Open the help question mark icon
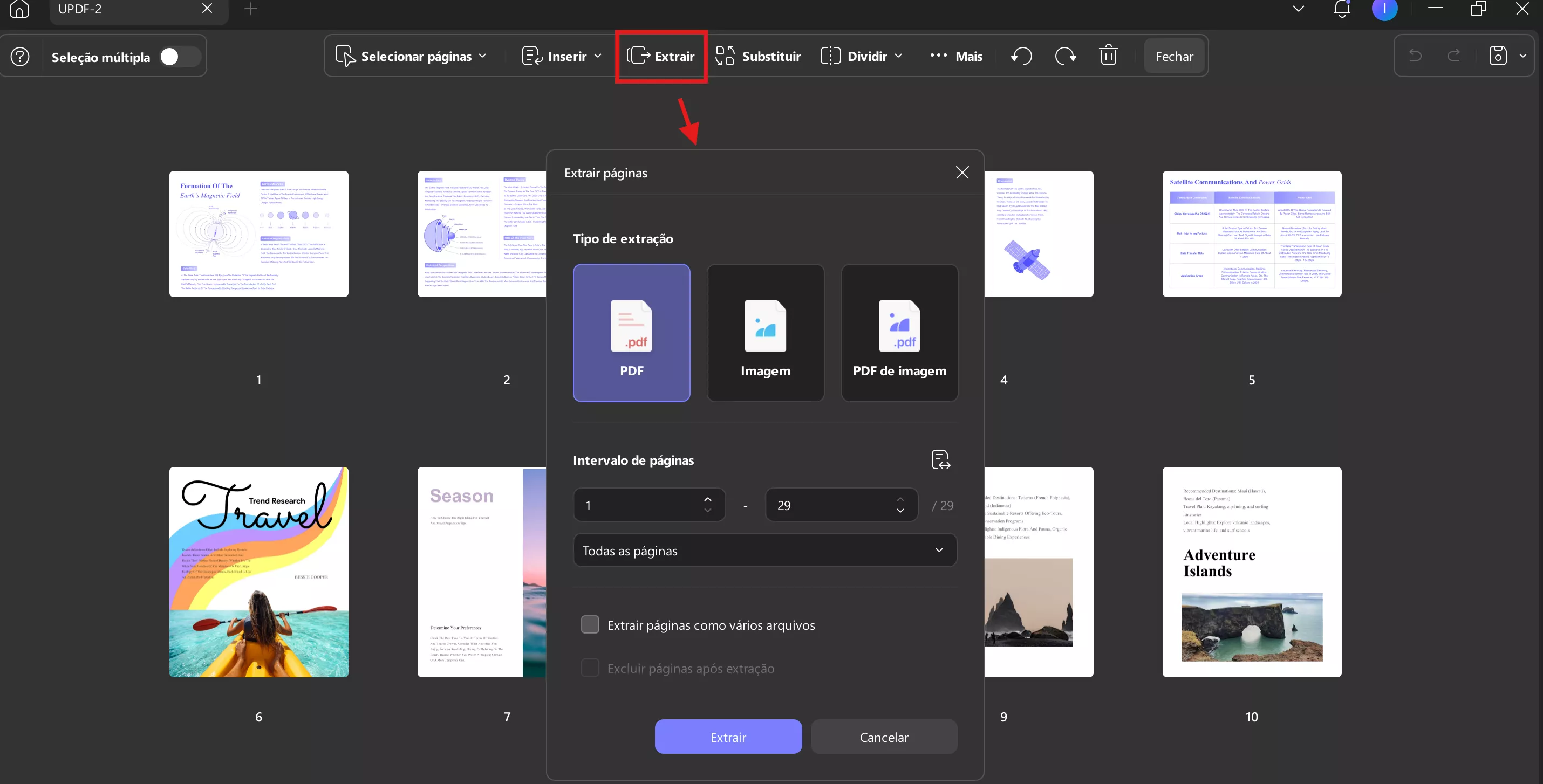This screenshot has height=784, width=1543. coord(20,57)
